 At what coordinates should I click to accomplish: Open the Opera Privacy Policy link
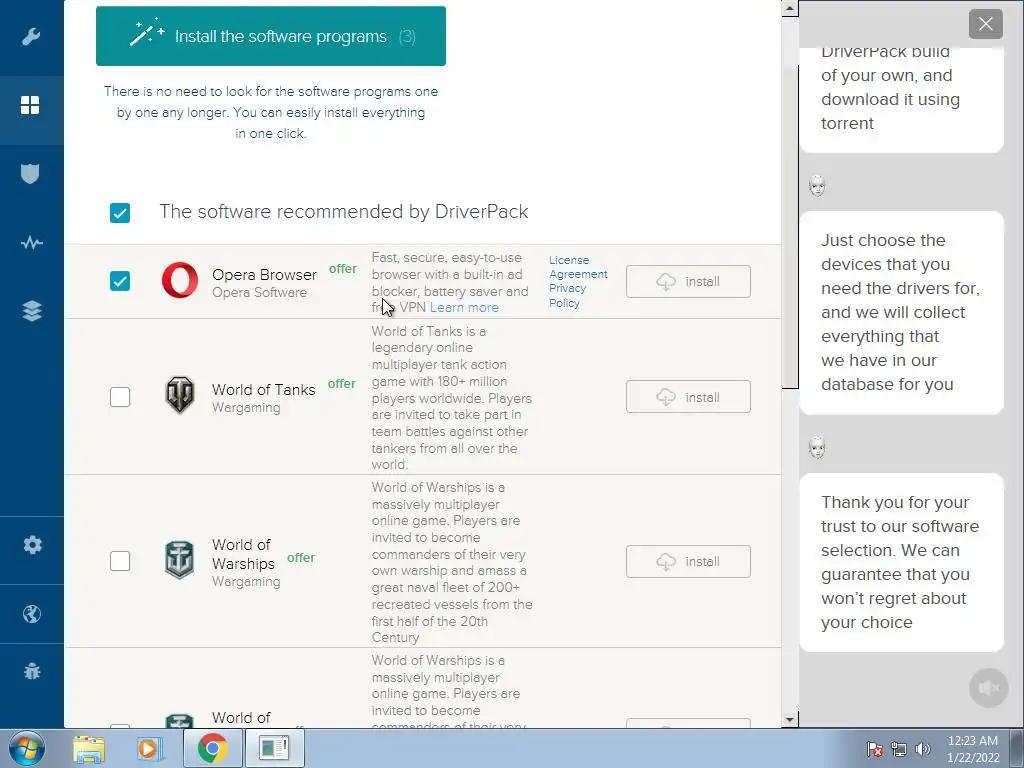(x=567, y=295)
